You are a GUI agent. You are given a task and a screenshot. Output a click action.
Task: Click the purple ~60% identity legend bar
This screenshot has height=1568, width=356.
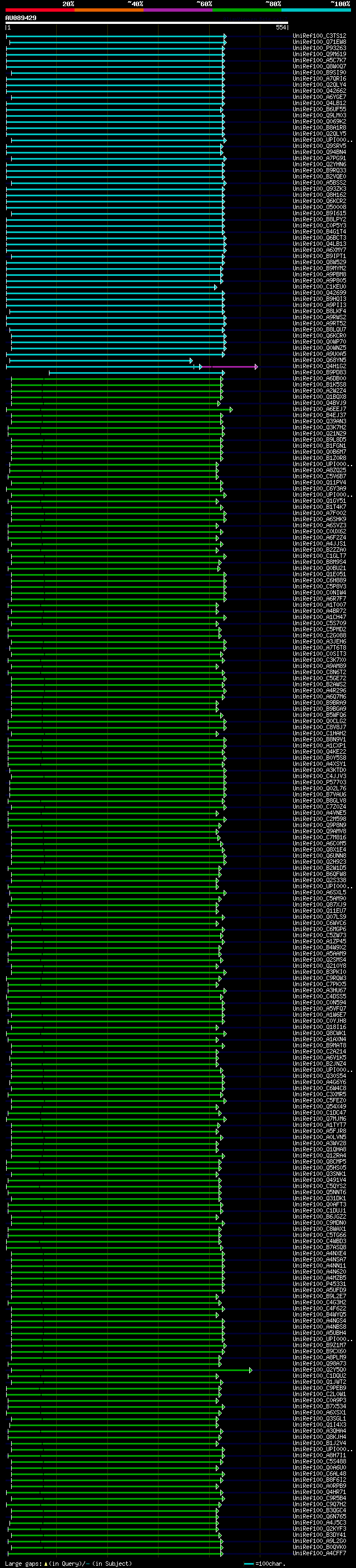coord(177,10)
